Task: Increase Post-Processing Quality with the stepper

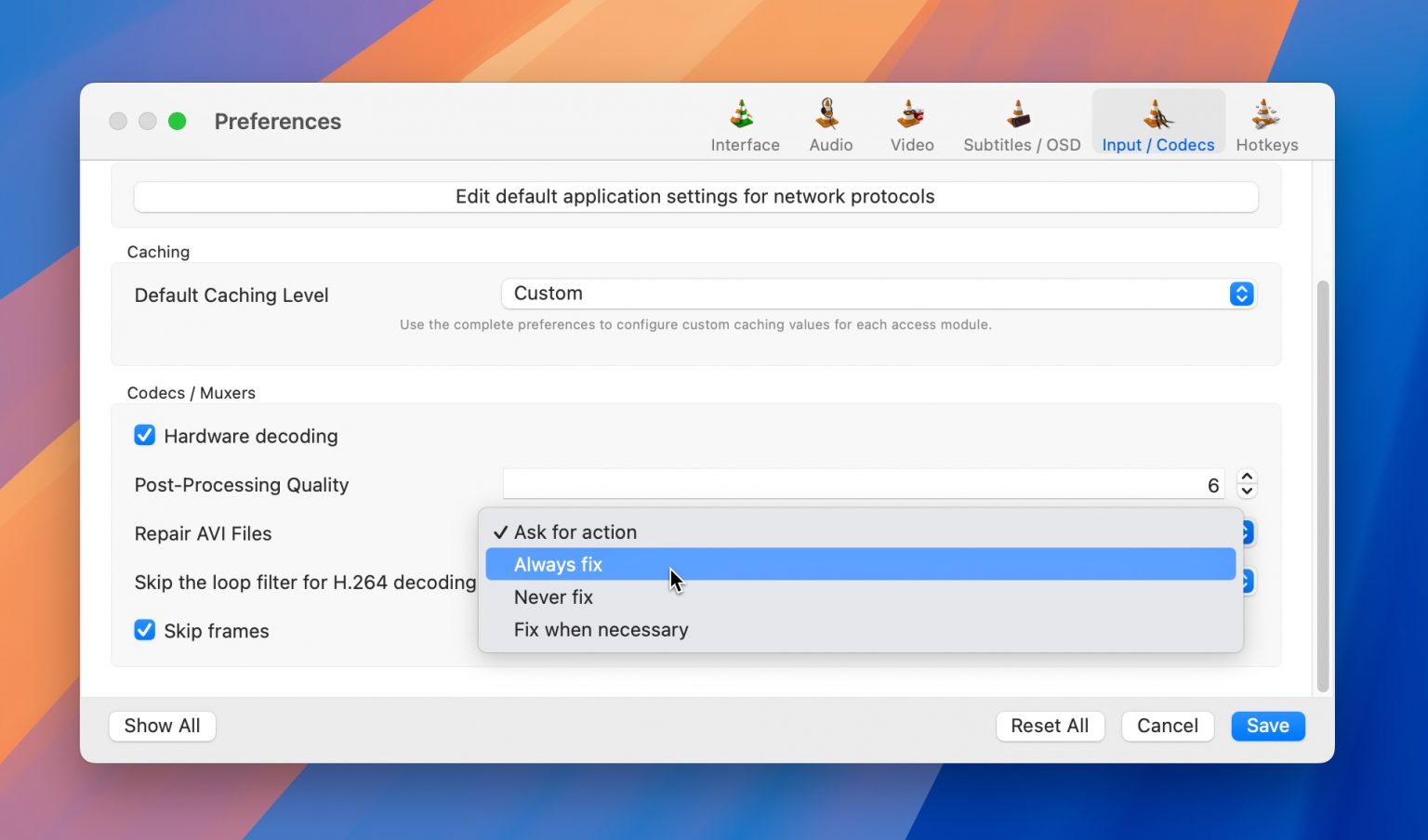Action: pyautogui.click(x=1247, y=478)
